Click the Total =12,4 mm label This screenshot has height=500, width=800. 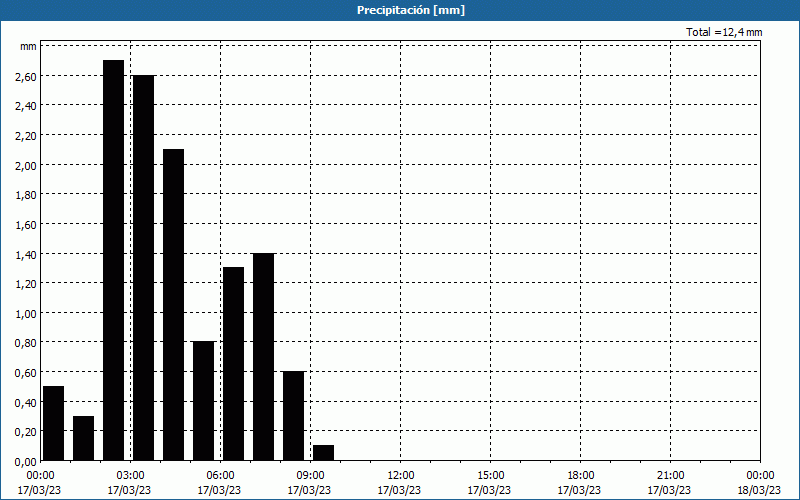click(x=724, y=32)
